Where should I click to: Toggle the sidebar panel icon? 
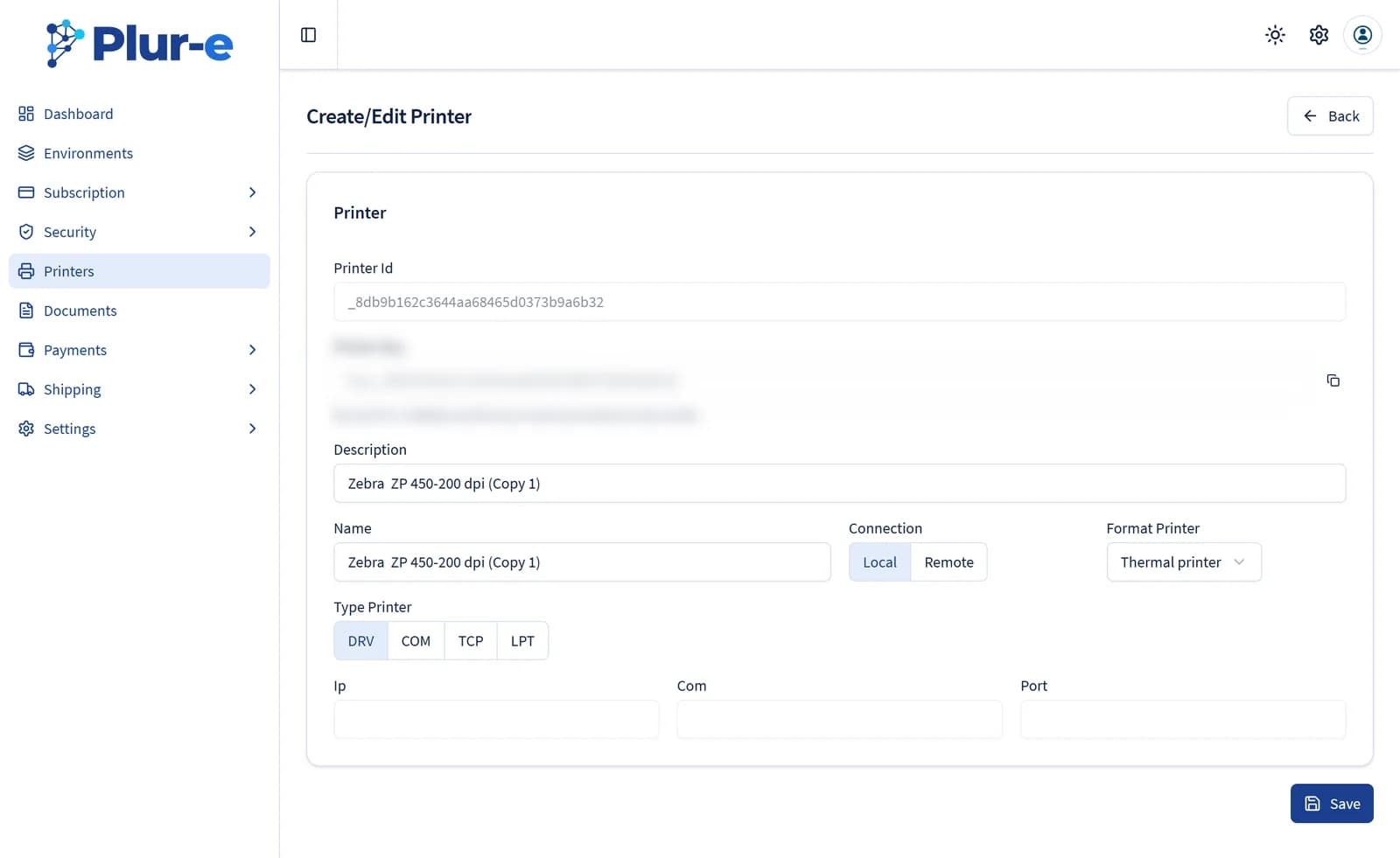click(308, 35)
